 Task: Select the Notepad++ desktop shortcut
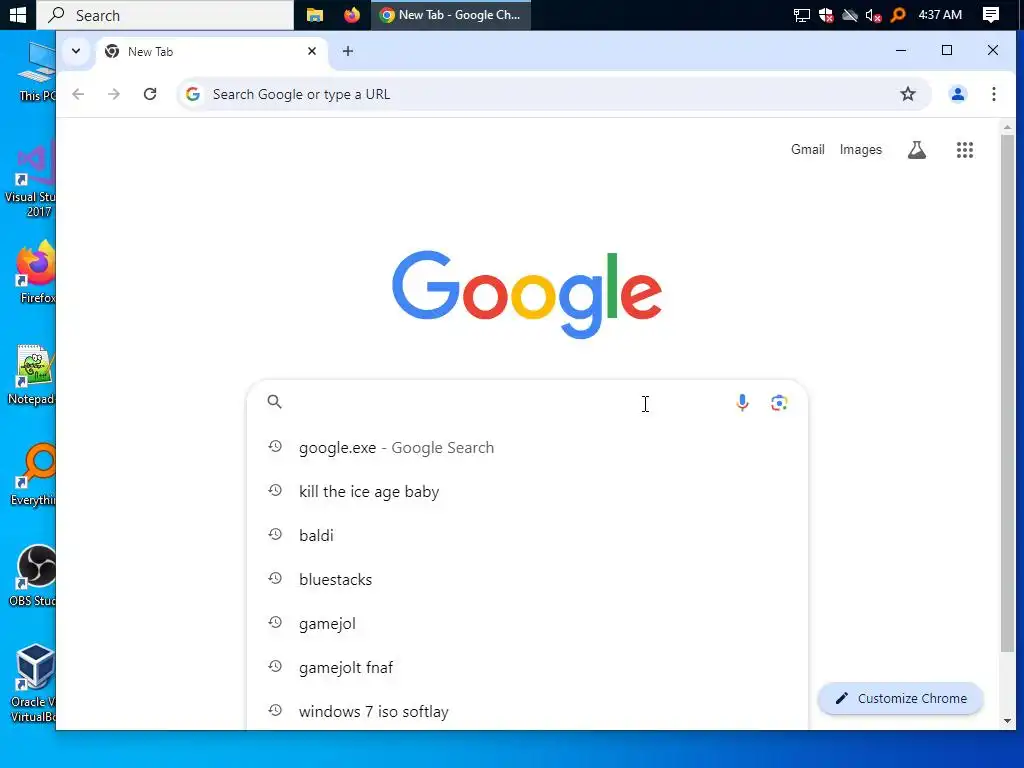(x=31, y=374)
